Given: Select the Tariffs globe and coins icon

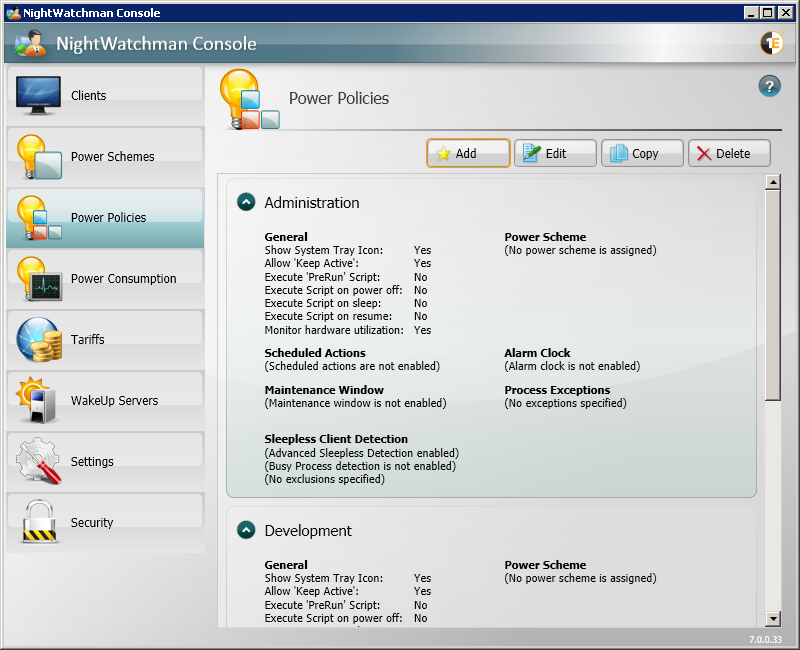Looking at the screenshot, I should (39, 340).
